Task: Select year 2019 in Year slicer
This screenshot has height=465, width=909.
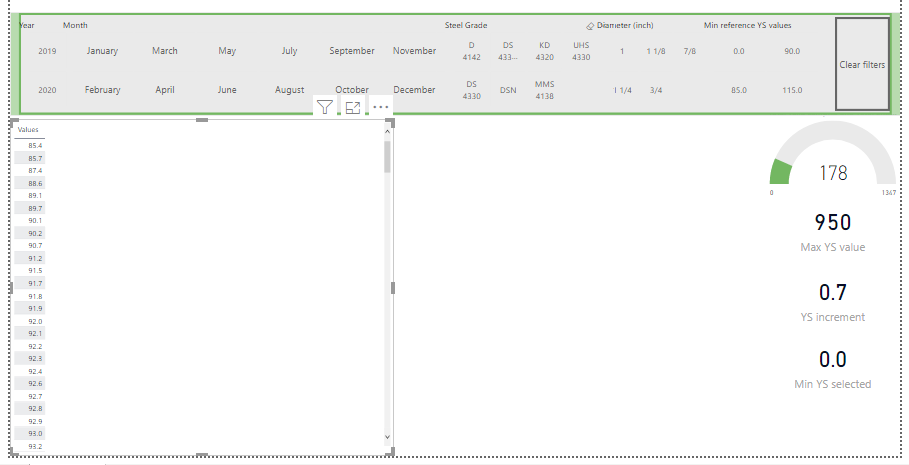Action: (x=48, y=51)
